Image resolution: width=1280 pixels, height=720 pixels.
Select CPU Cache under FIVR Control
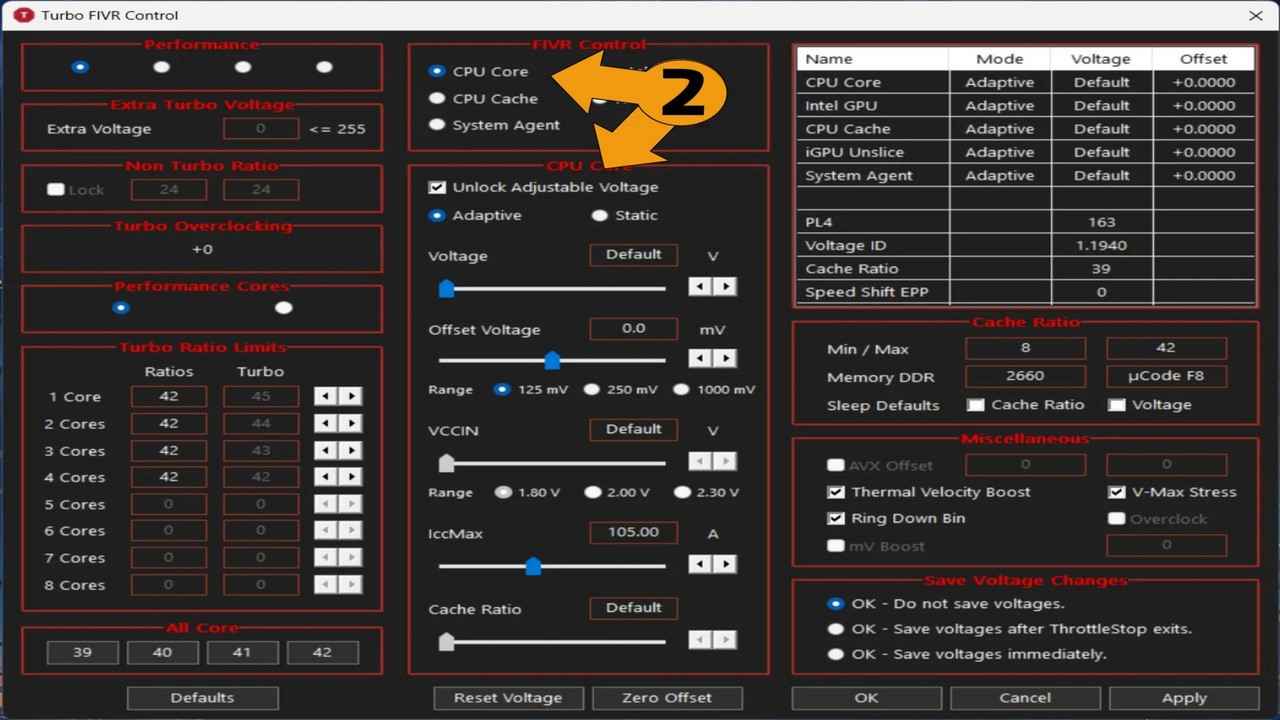point(434,98)
